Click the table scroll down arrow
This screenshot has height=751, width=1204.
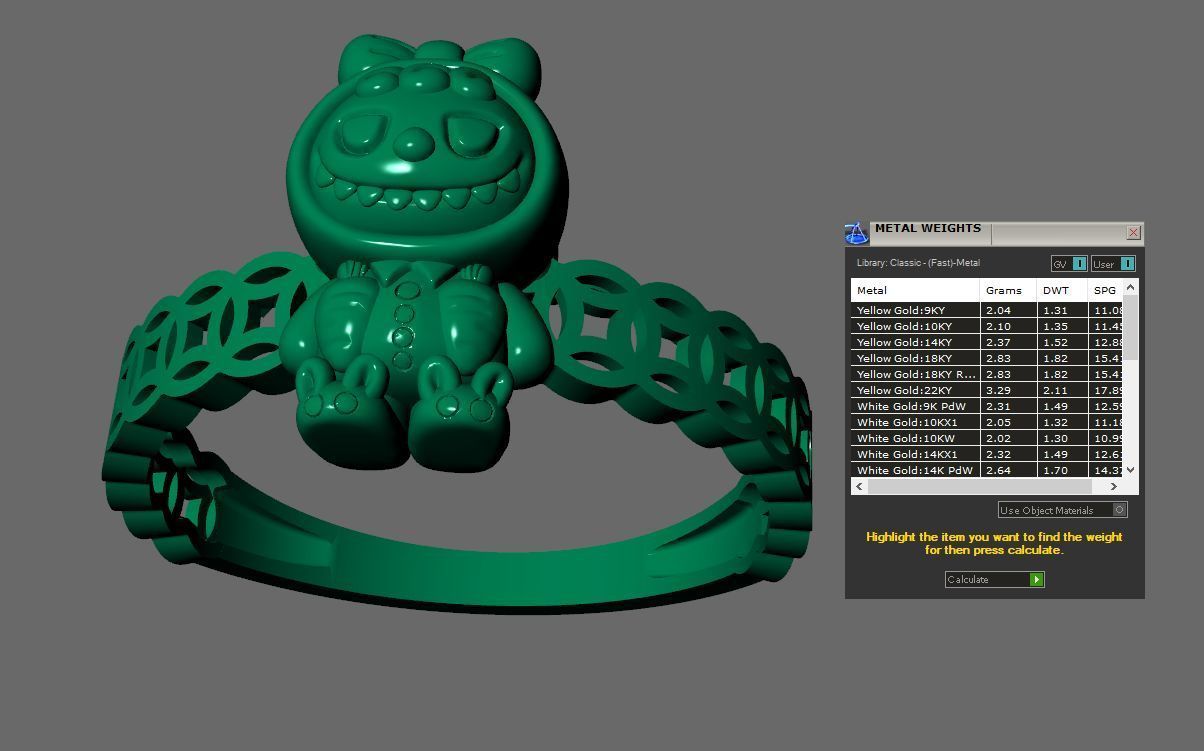[x=1131, y=470]
